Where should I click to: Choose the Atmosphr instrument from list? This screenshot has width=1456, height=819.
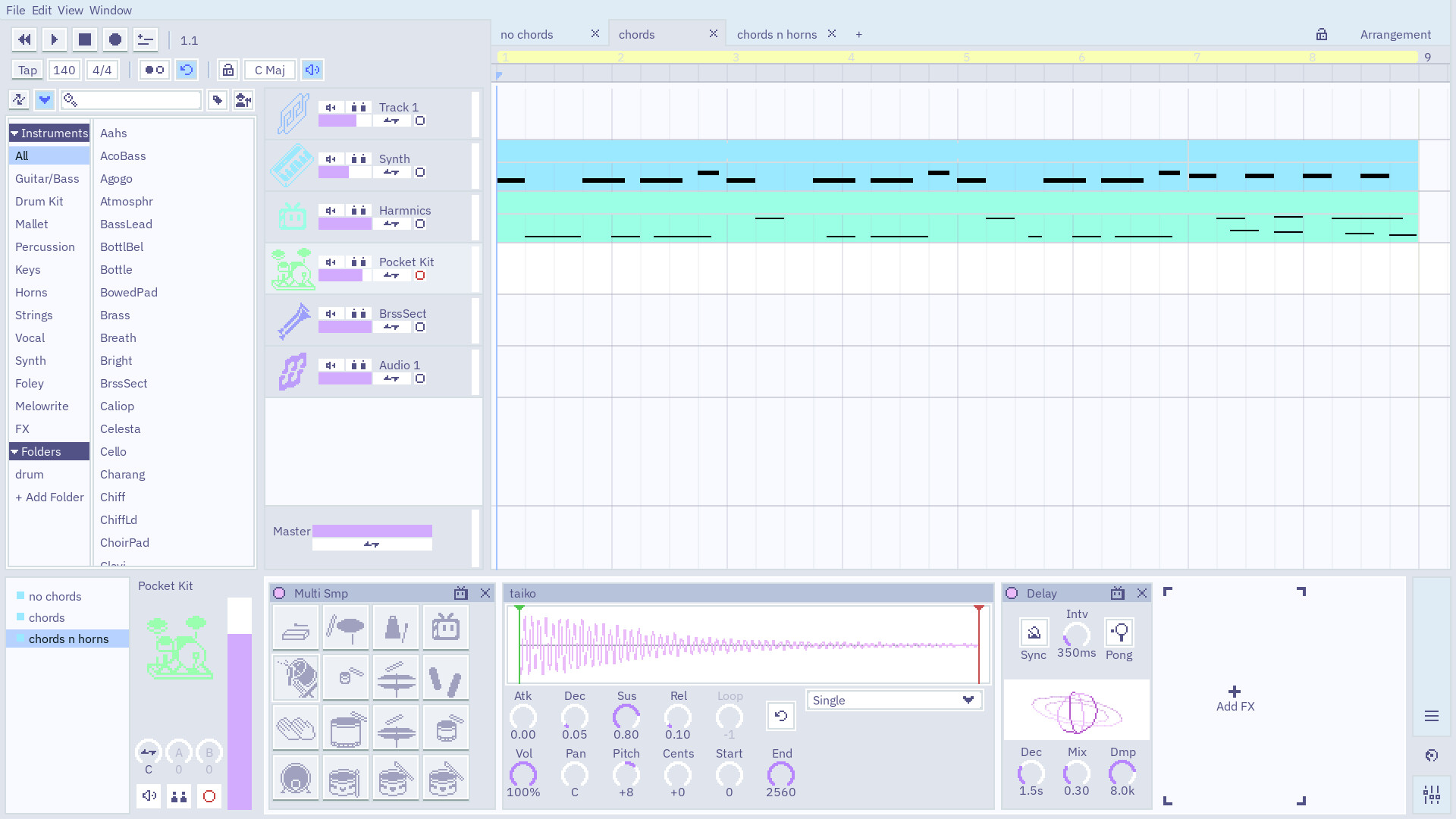(127, 201)
